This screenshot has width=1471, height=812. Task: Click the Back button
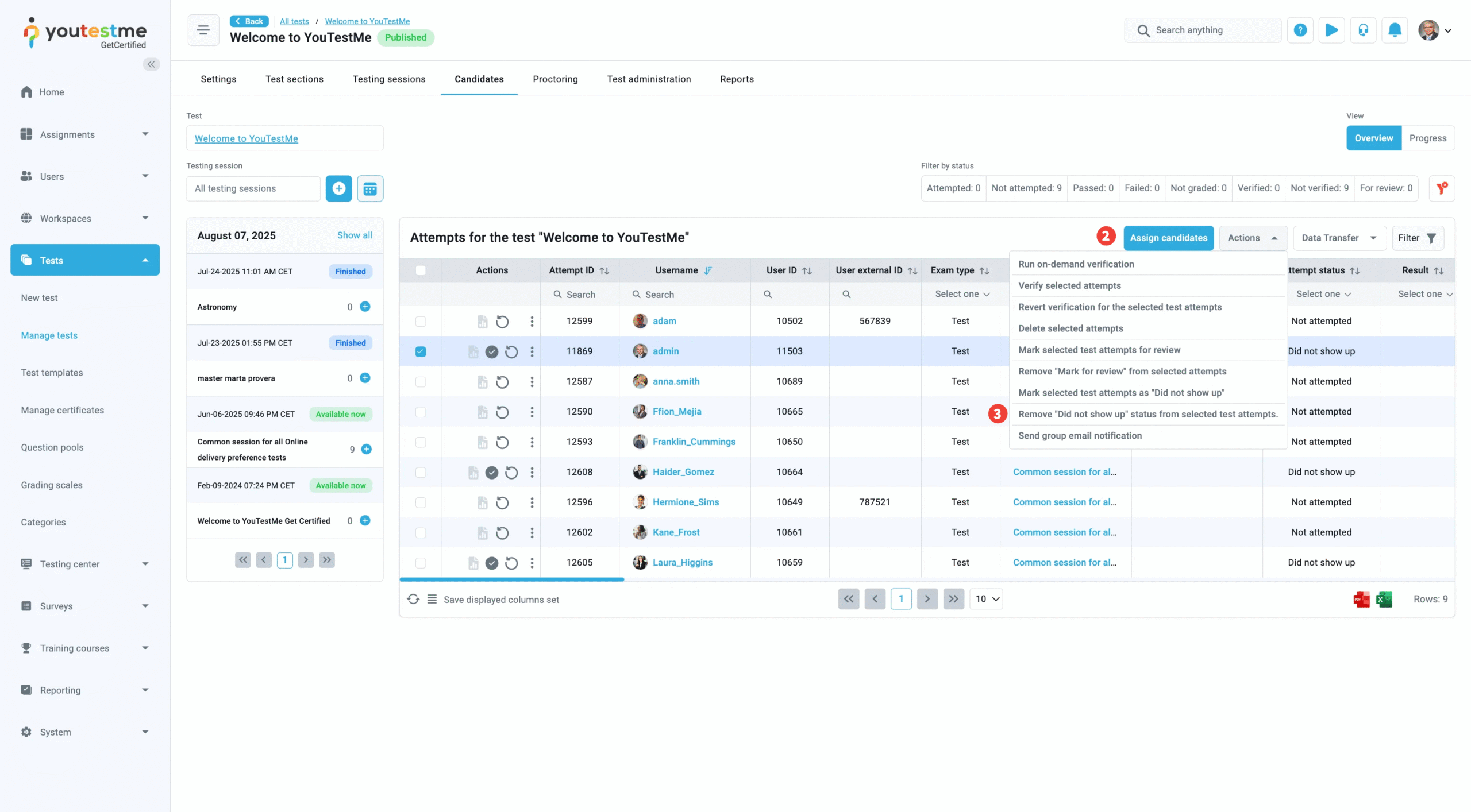(x=249, y=21)
